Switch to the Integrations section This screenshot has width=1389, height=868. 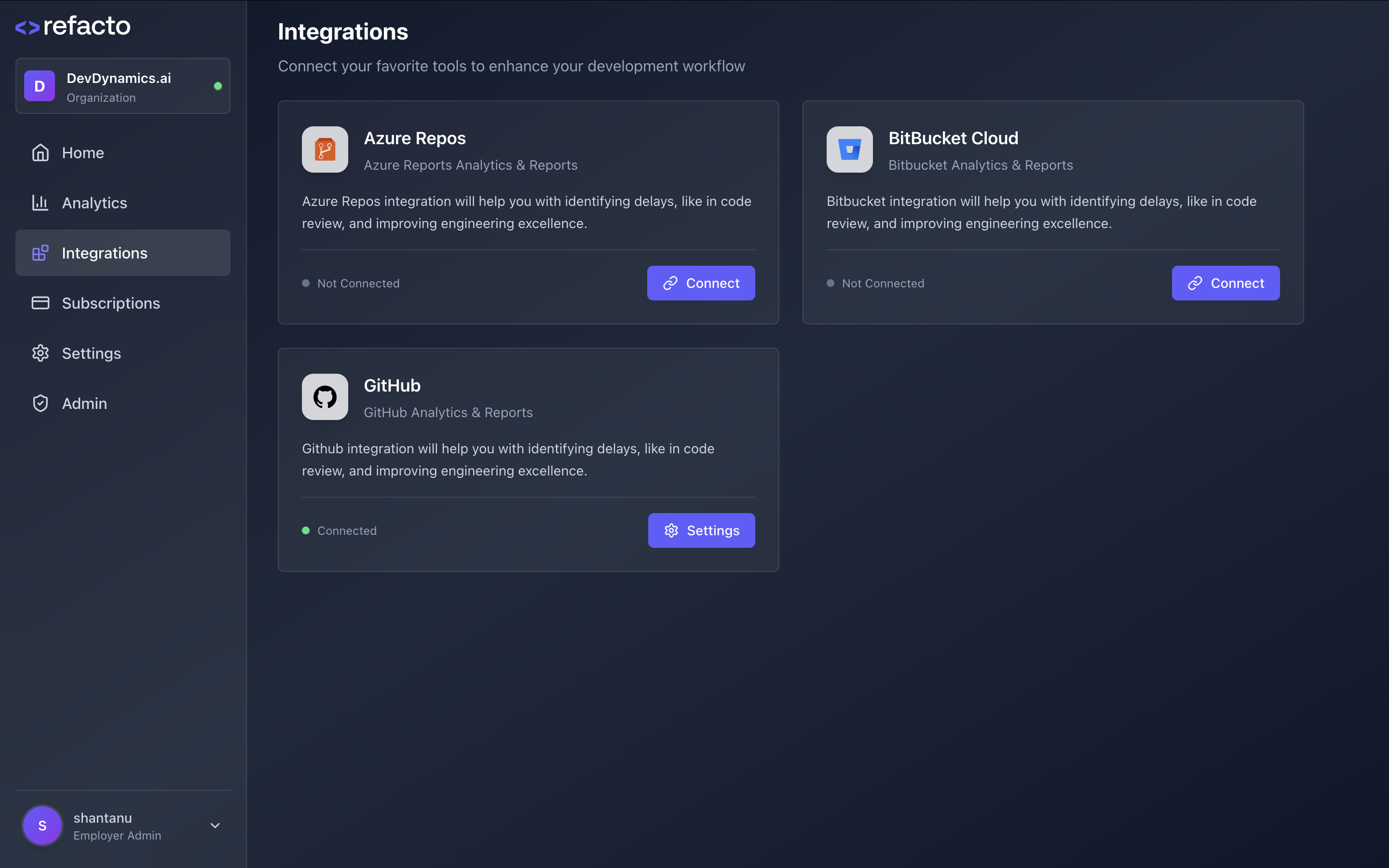pyautogui.click(x=104, y=253)
